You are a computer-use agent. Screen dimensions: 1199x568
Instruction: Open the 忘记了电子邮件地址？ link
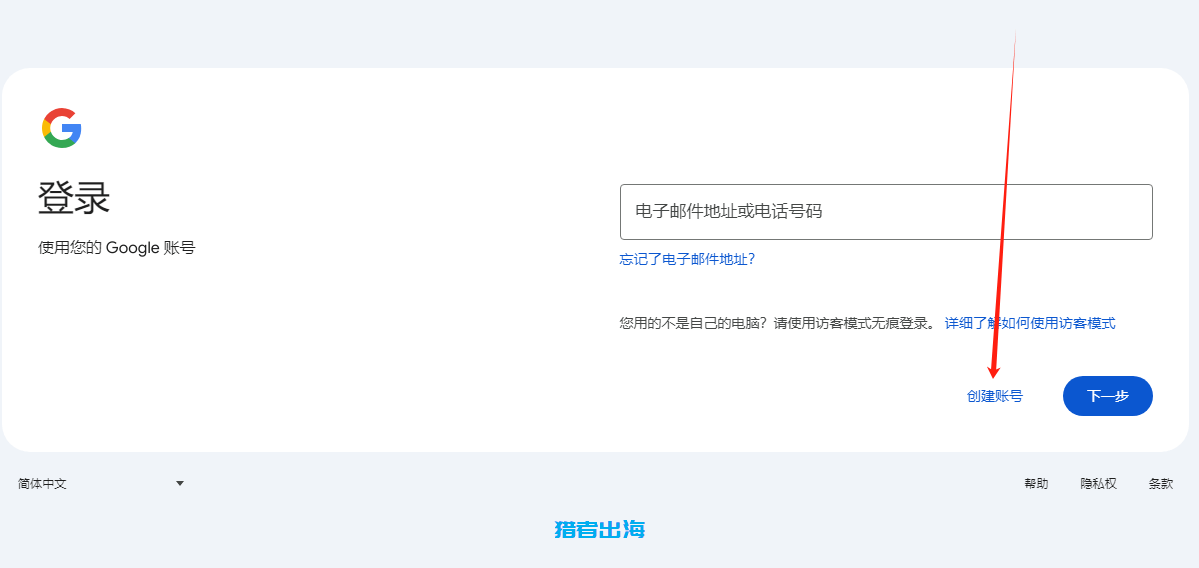point(687,259)
